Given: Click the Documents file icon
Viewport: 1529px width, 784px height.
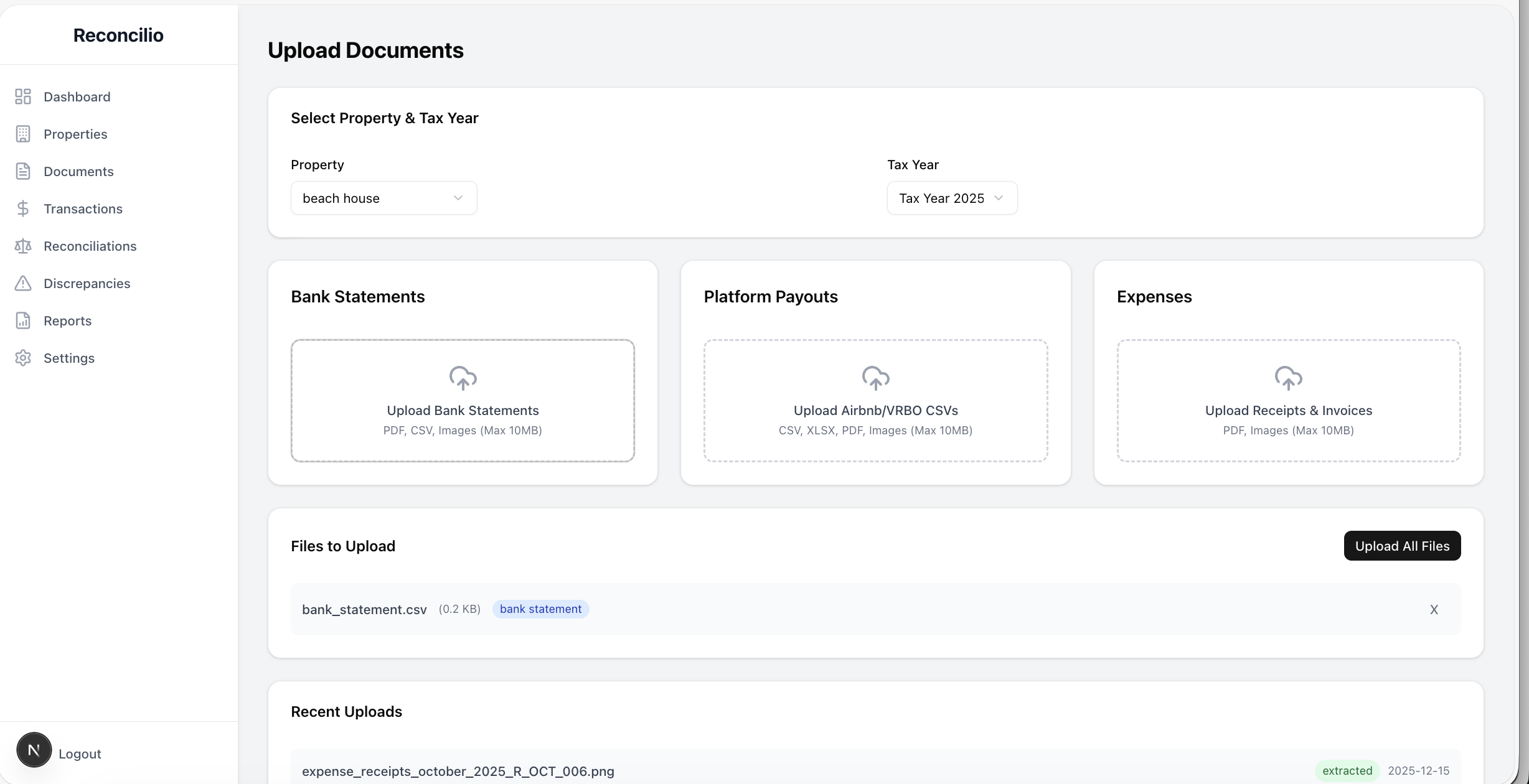Looking at the screenshot, I should (23, 171).
